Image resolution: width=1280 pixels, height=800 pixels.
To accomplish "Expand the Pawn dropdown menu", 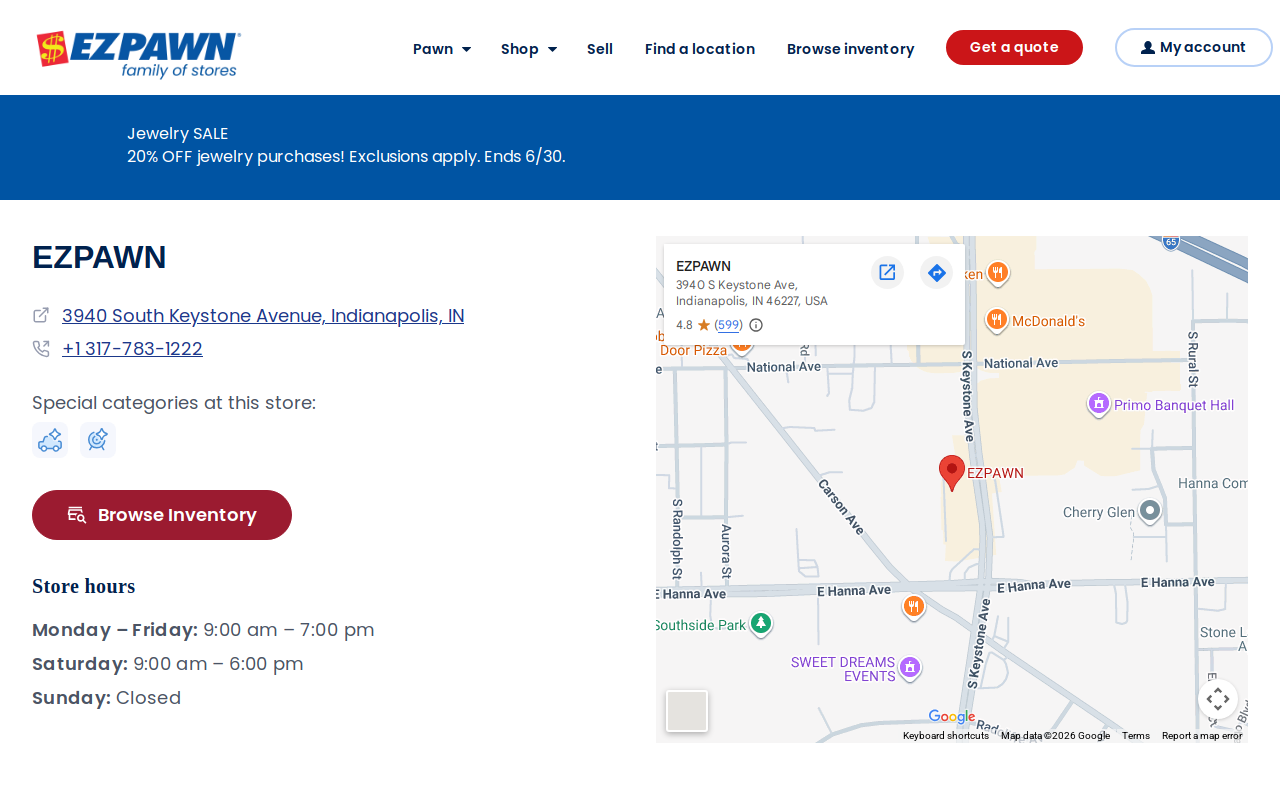I will pos(442,49).
